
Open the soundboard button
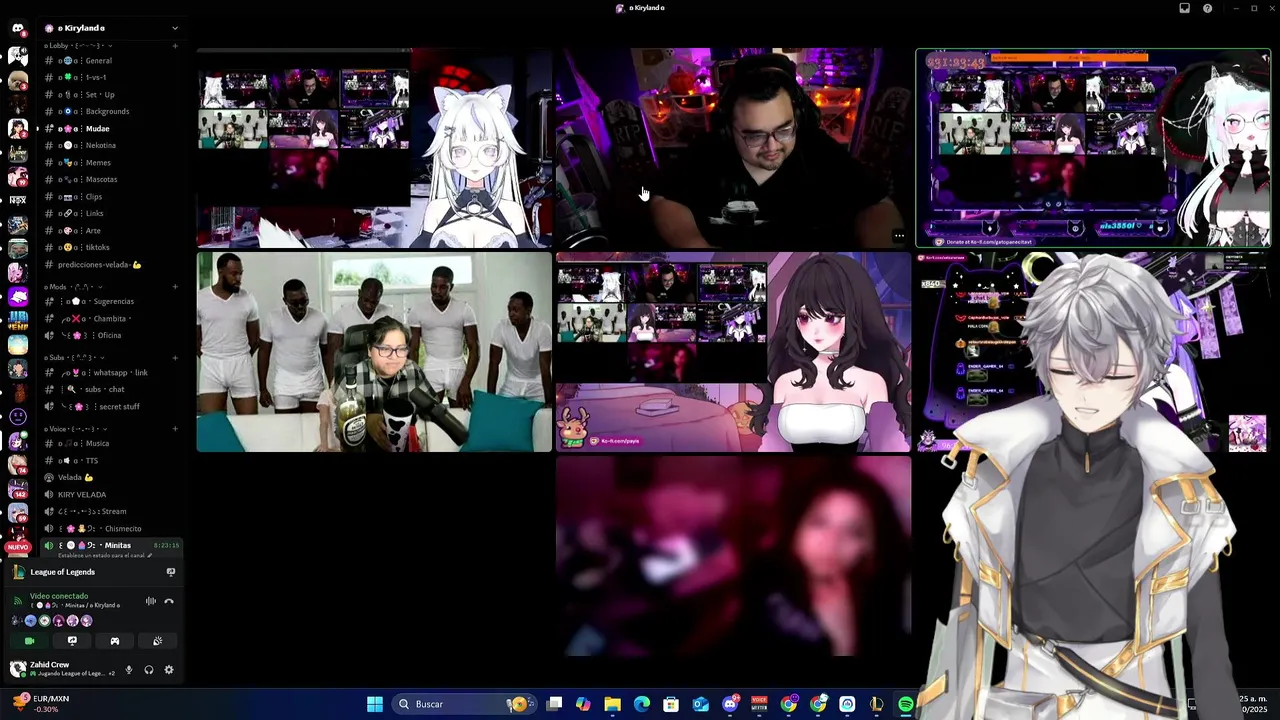point(157,641)
